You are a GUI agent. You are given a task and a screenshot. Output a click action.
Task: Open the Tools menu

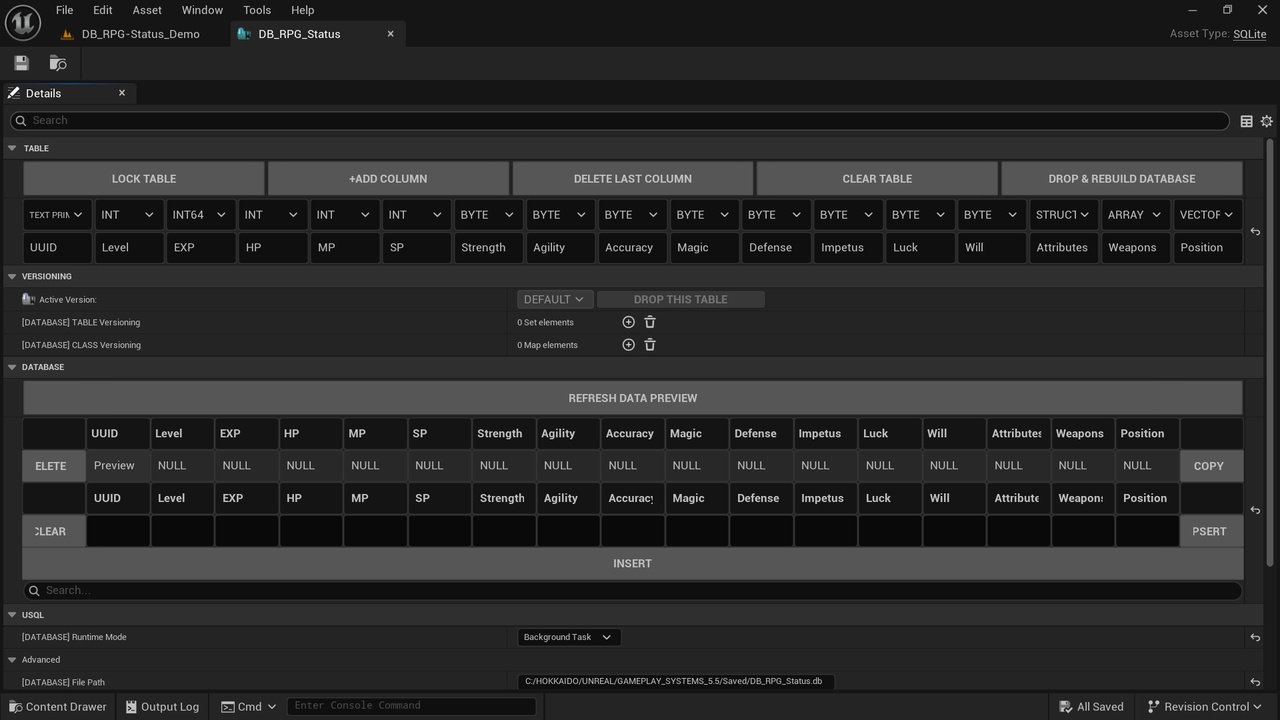point(257,10)
